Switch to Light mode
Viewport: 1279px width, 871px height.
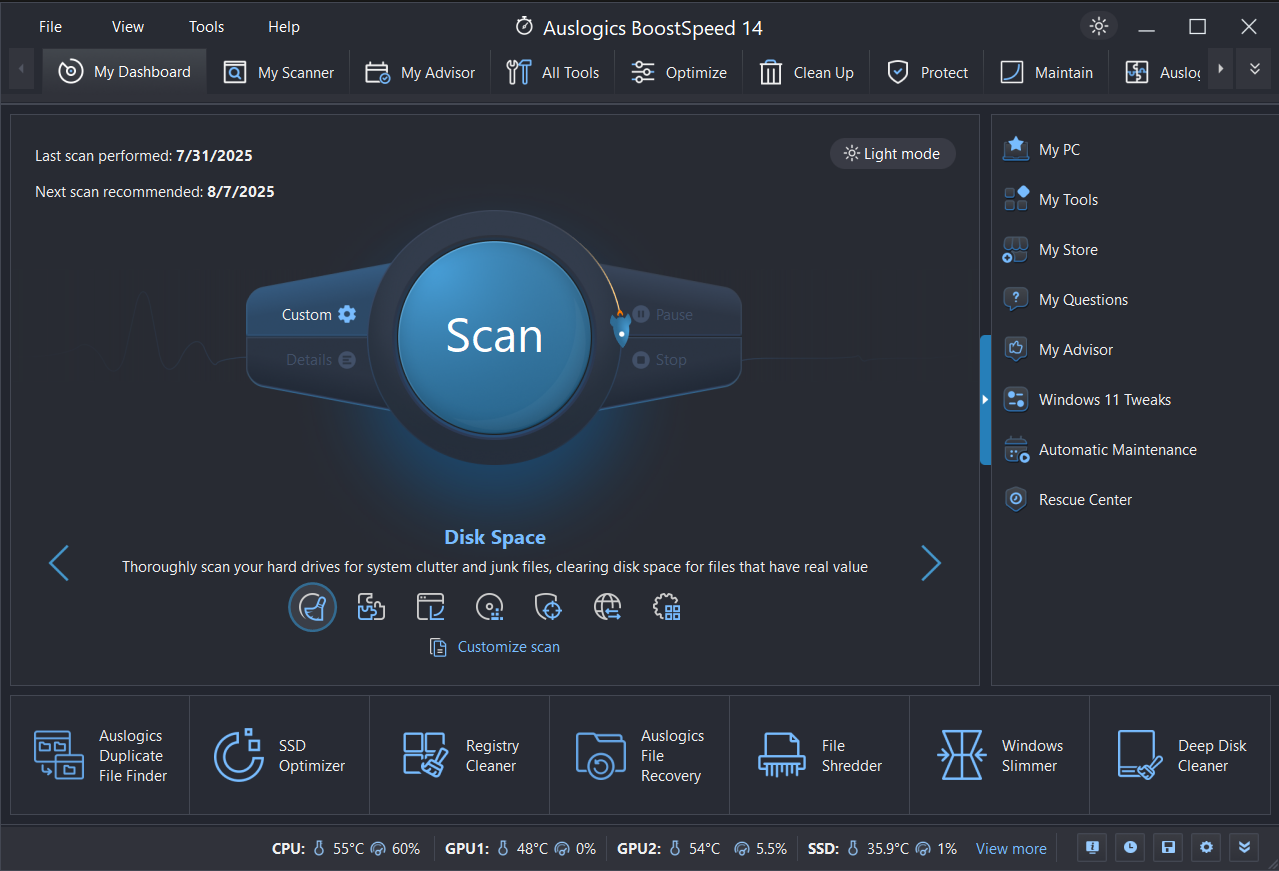(x=892, y=153)
